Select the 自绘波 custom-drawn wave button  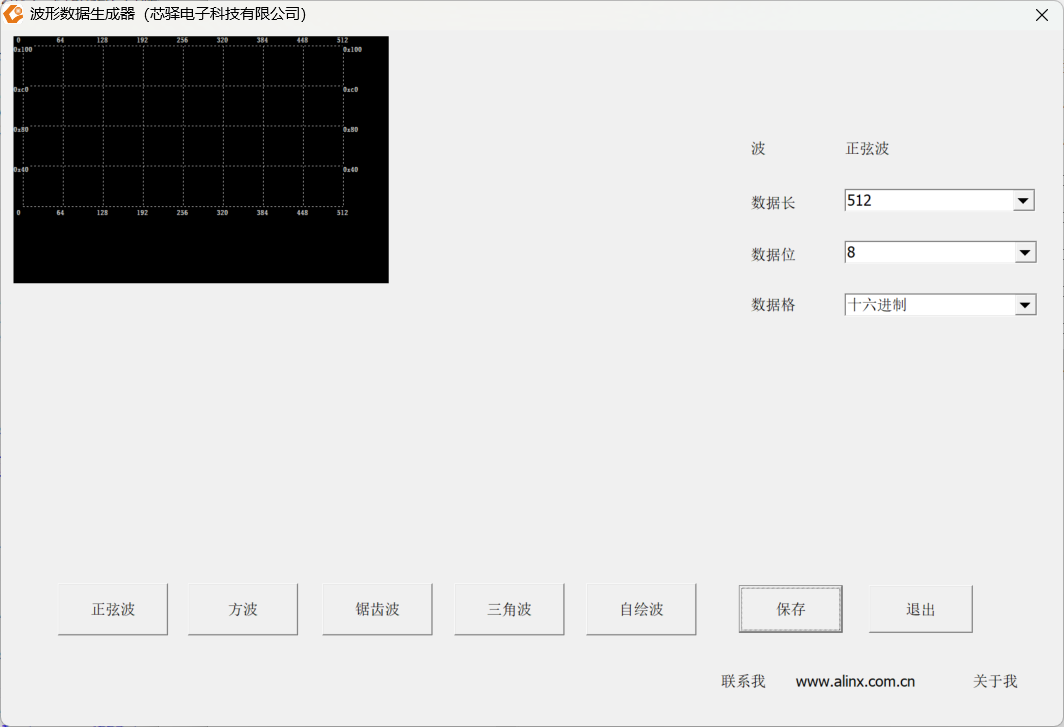[x=641, y=609]
